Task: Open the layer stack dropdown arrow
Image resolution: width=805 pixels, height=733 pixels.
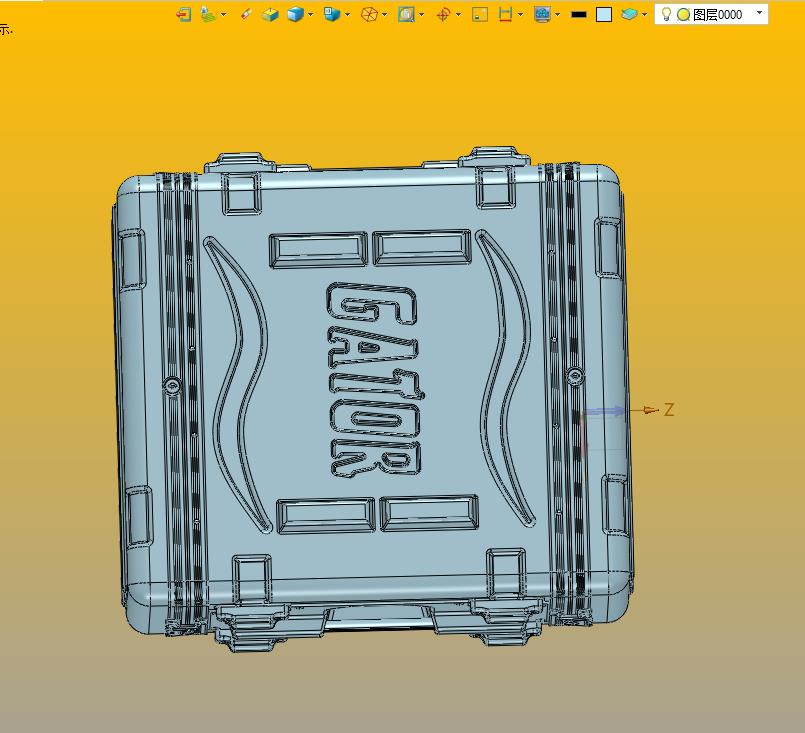Action: pyautogui.click(x=644, y=14)
